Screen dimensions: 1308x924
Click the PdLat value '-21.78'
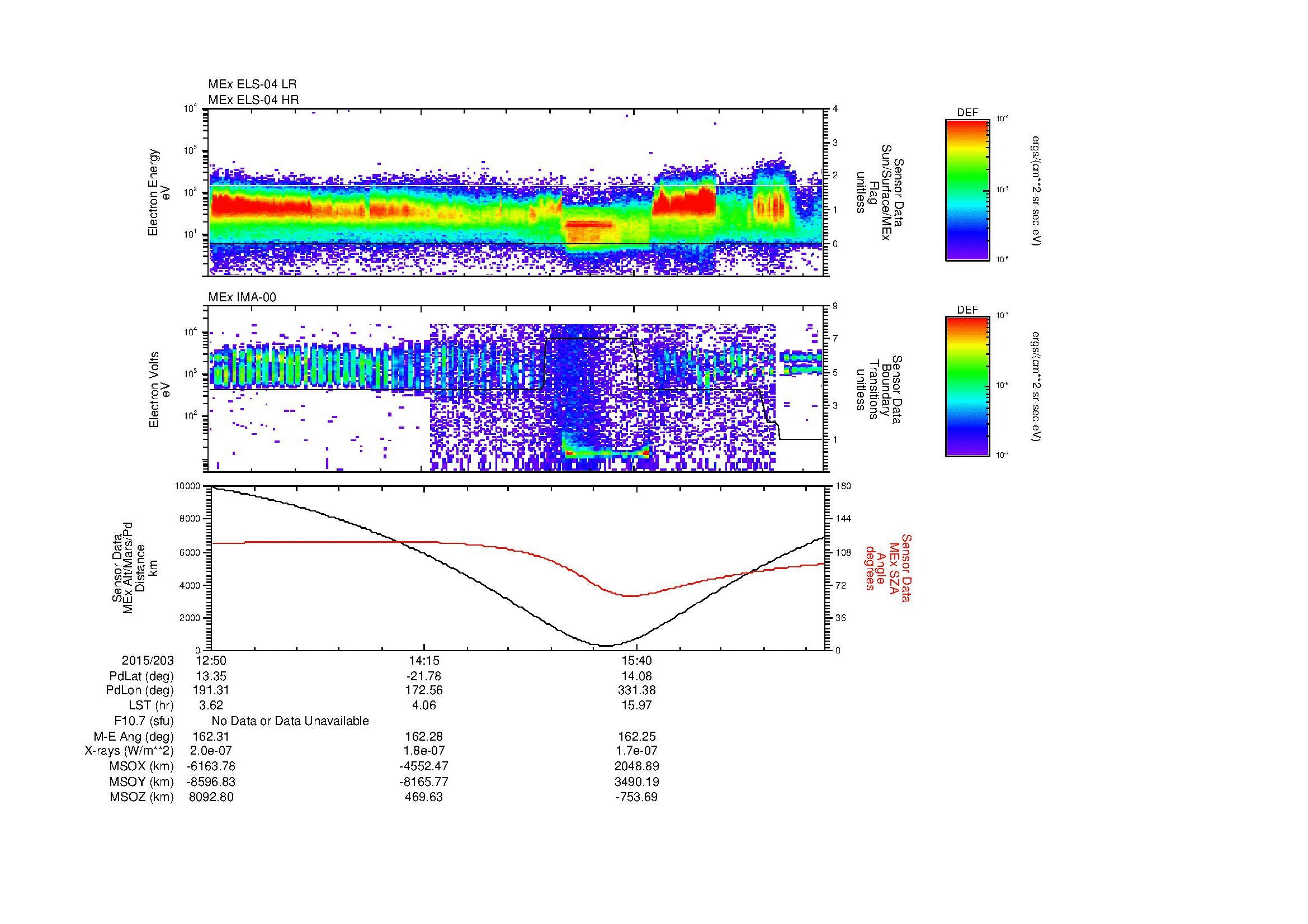[x=424, y=676]
